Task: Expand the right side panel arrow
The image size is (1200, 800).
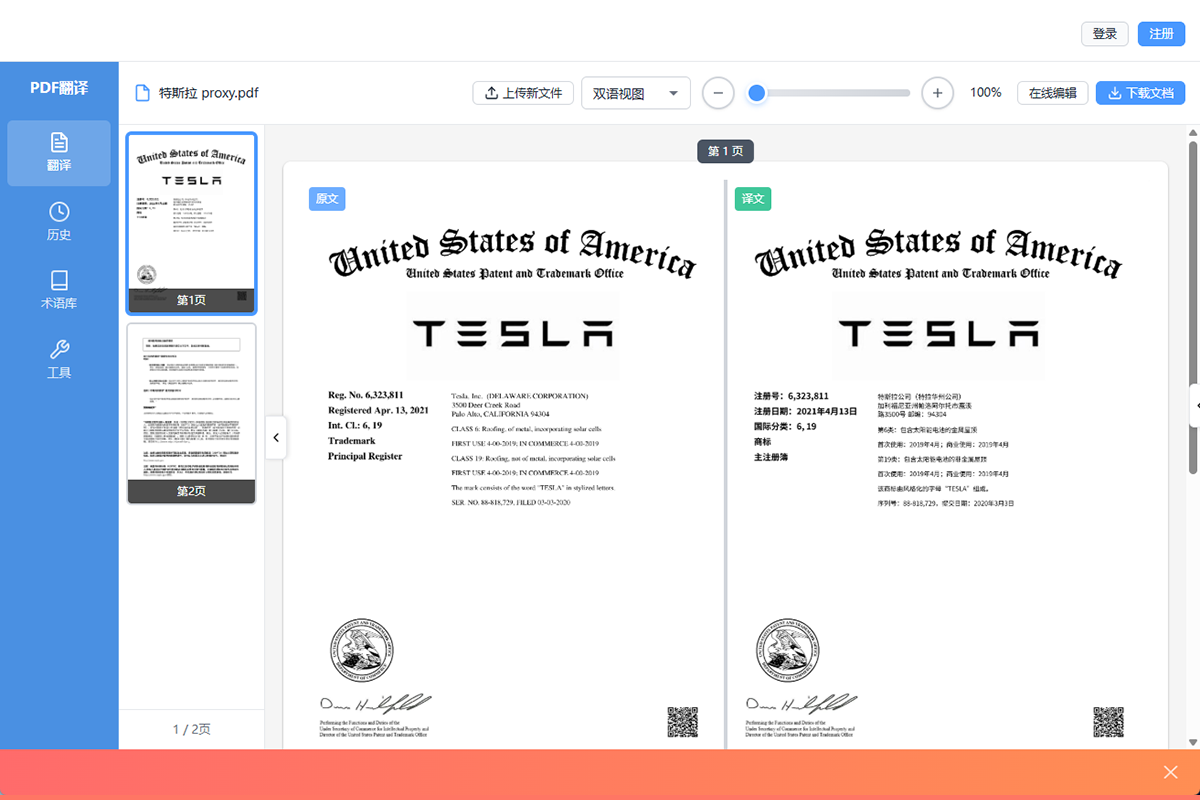Action: pyautogui.click(x=1195, y=406)
